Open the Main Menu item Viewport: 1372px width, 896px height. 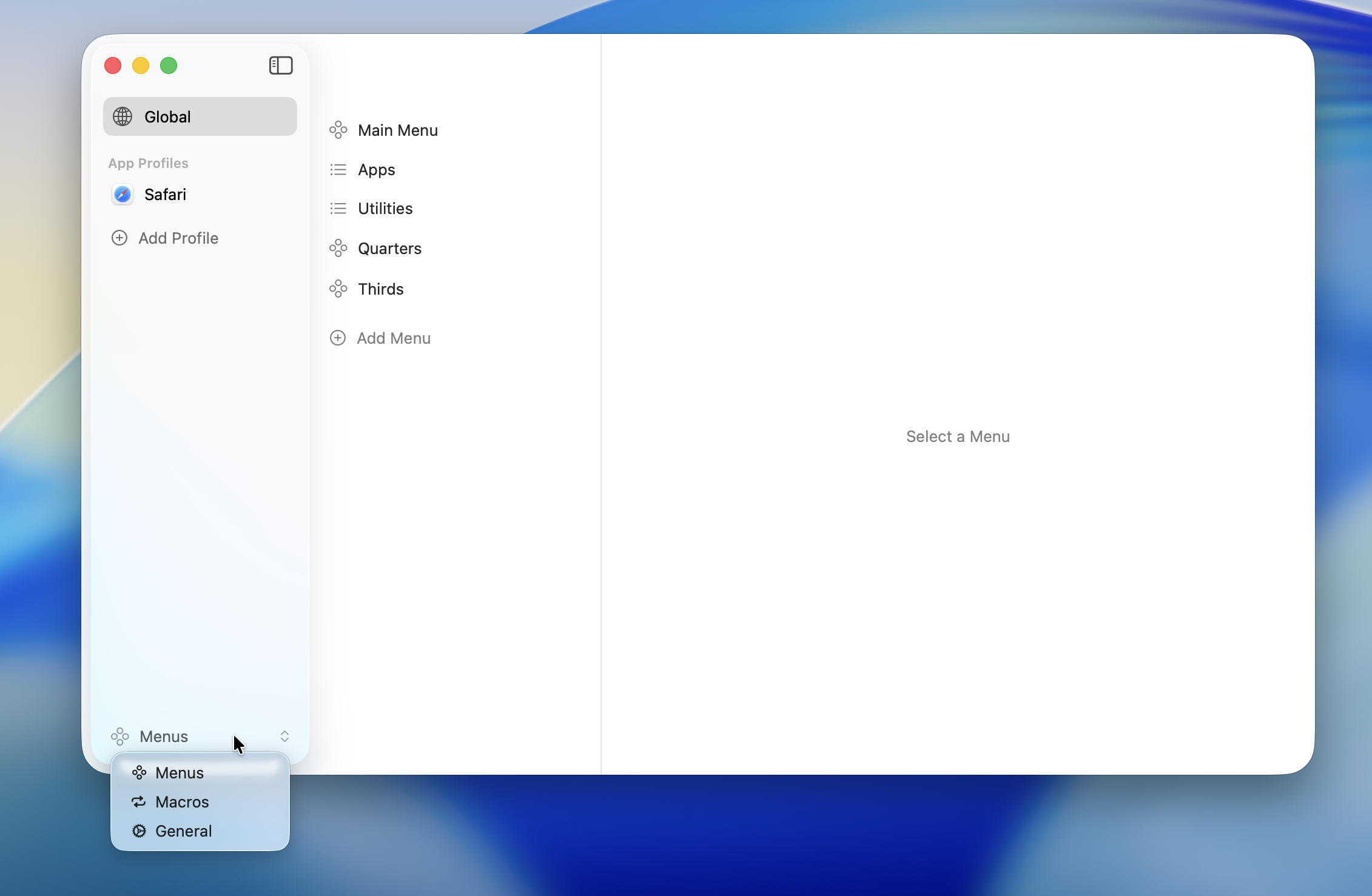pos(398,130)
